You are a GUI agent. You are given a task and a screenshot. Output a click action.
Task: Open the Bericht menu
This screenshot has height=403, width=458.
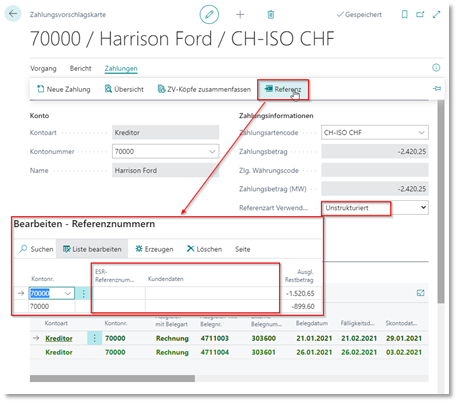80,68
